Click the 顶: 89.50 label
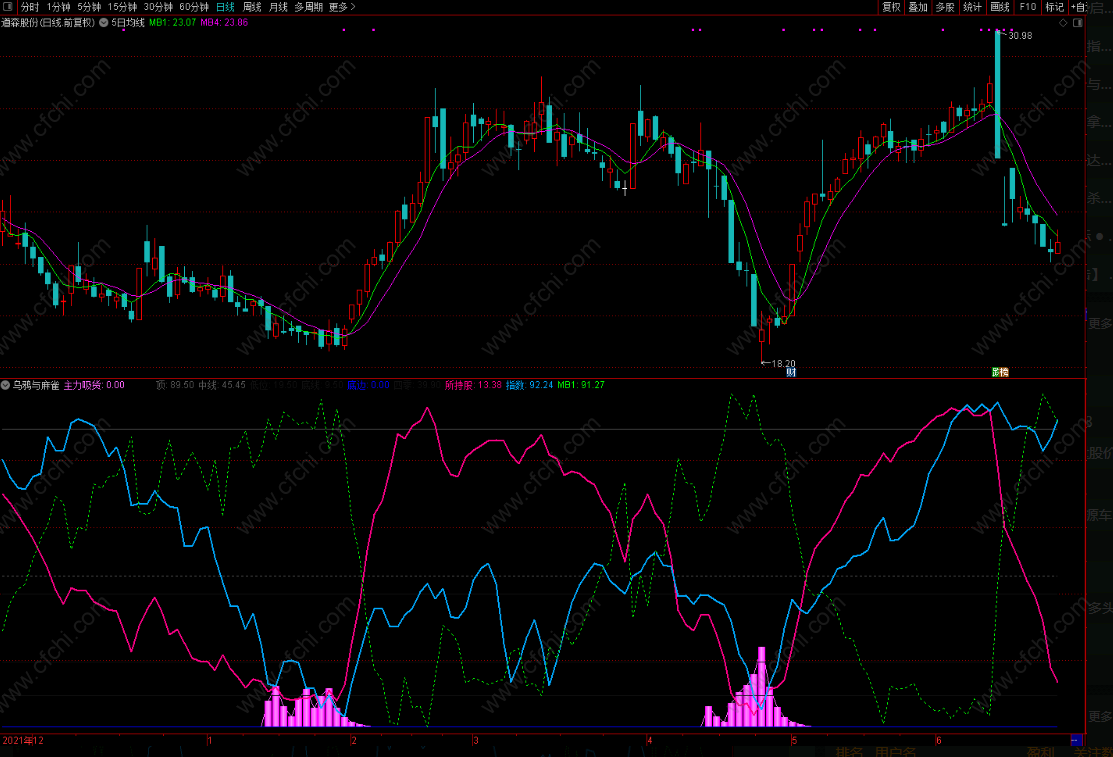The height and width of the screenshot is (757, 1113). (175, 385)
